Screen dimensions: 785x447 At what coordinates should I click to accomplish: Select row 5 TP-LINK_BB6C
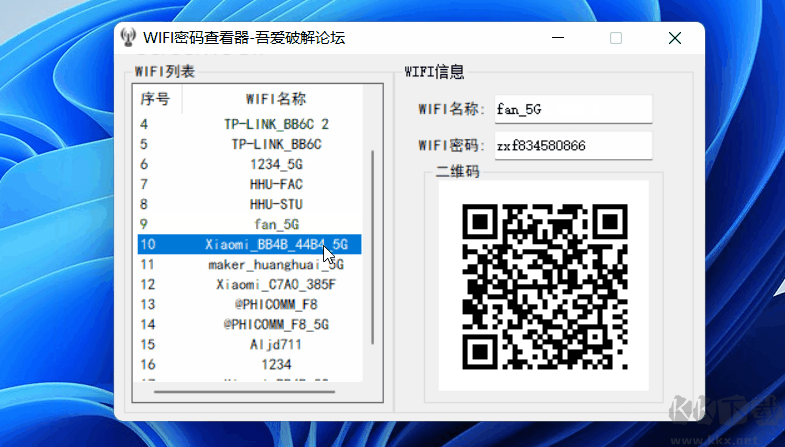pyautogui.click(x=249, y=144)
